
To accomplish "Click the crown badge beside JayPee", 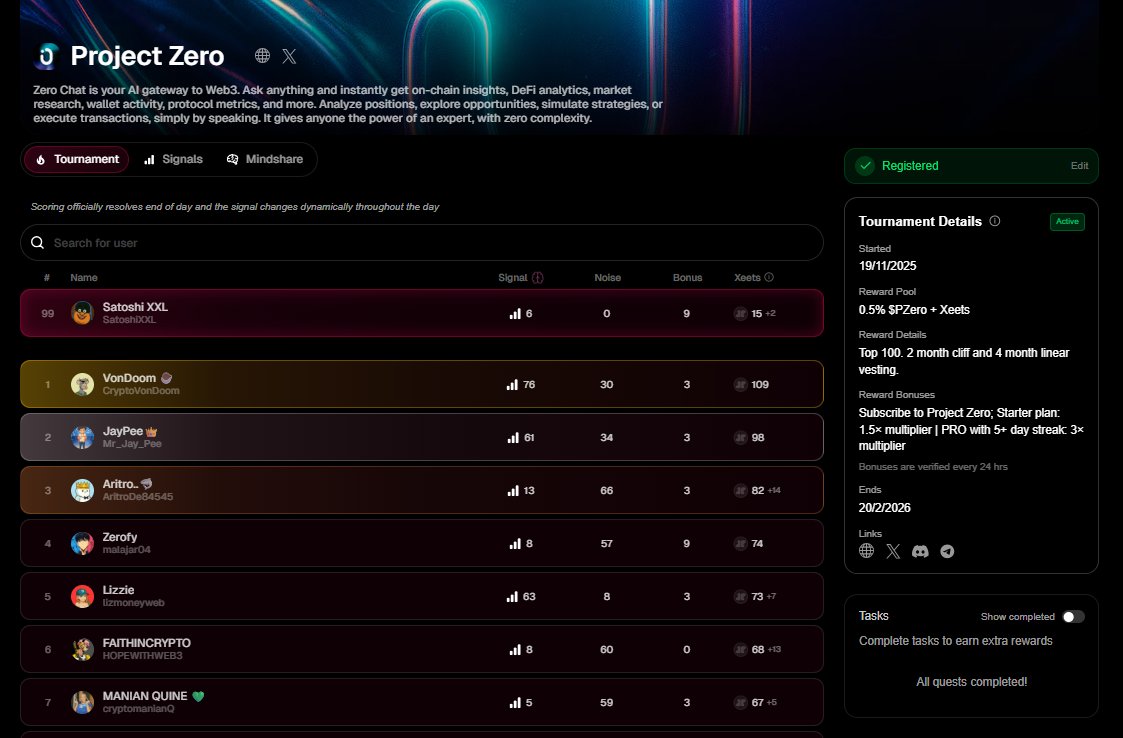I will (x=151, y=431).
